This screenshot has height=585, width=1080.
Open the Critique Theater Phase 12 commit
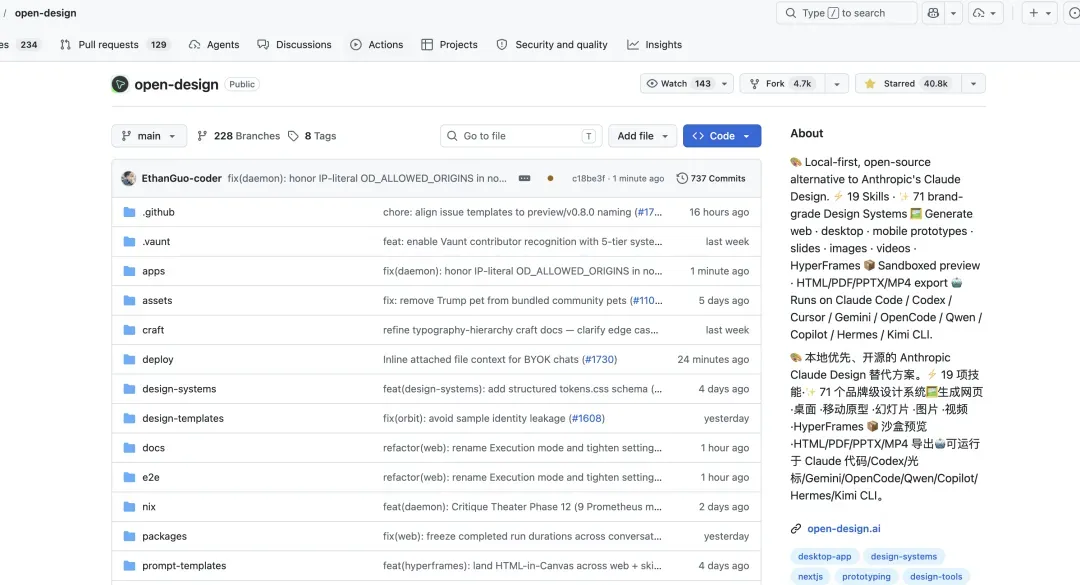coord(522,506)
